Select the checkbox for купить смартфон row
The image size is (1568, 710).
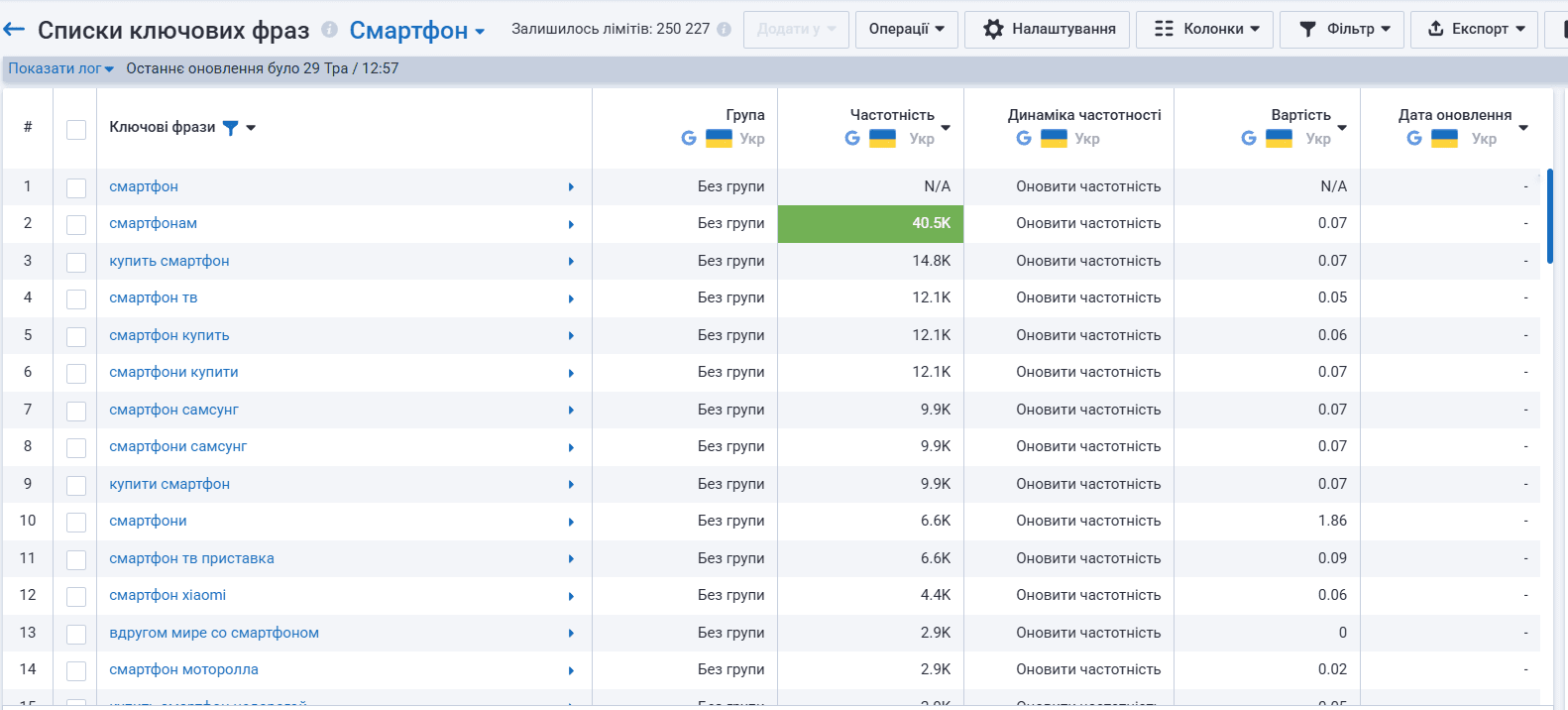pyautogui.click(x=76, y=263)
